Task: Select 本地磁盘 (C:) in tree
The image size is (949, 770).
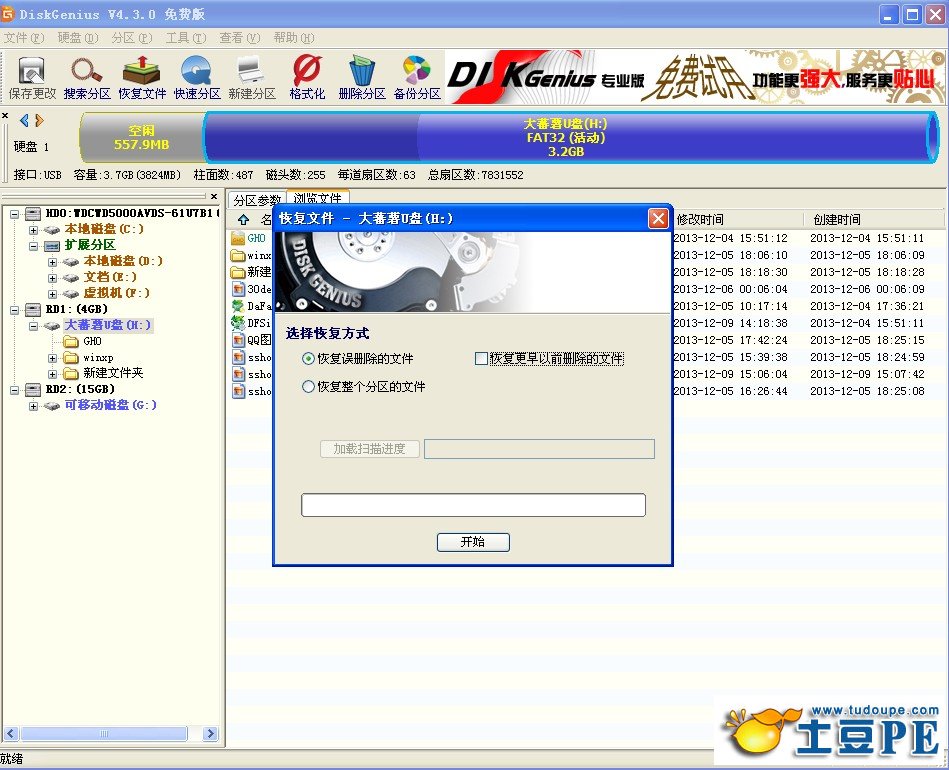Action: pos(103,229)
